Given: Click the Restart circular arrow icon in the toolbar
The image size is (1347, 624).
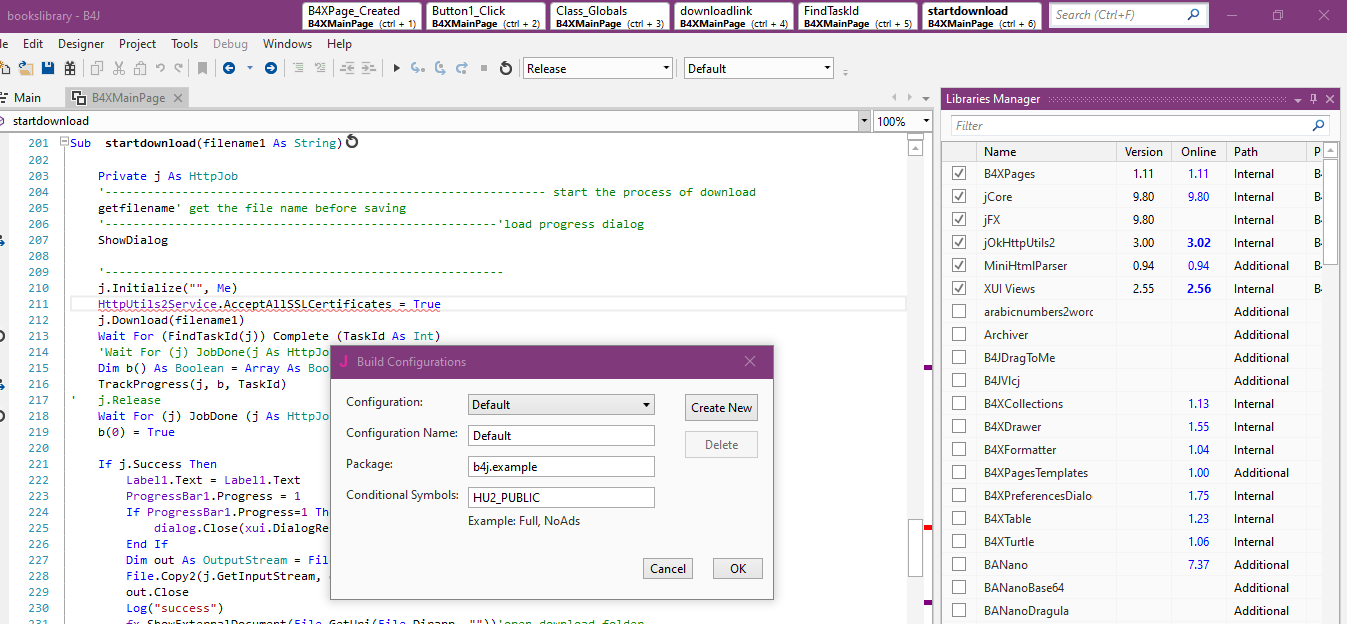Looking at the screenshot, I should tap(506, 68).
